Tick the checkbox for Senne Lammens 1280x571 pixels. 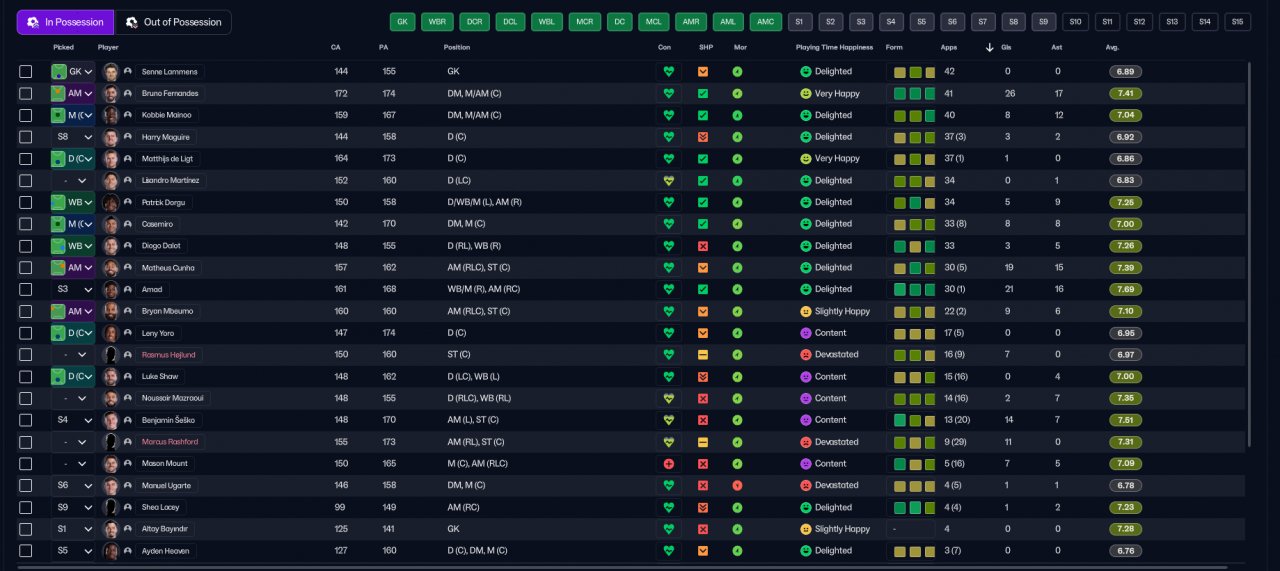pos(25,72)
